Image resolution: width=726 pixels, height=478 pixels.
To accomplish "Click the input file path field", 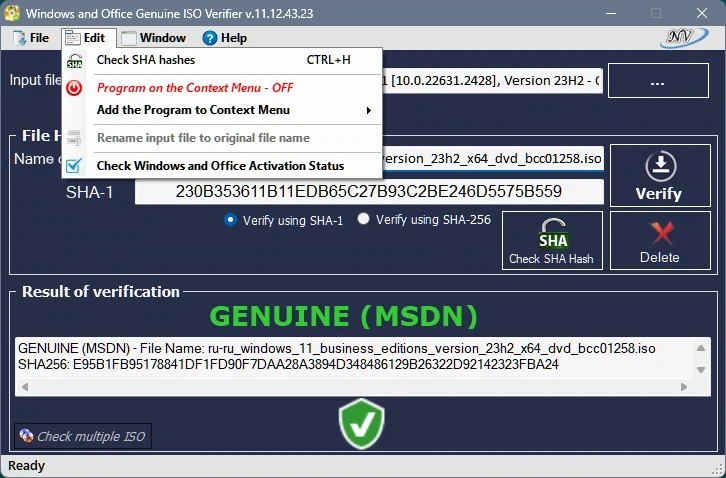I will (x=492, y=81).
